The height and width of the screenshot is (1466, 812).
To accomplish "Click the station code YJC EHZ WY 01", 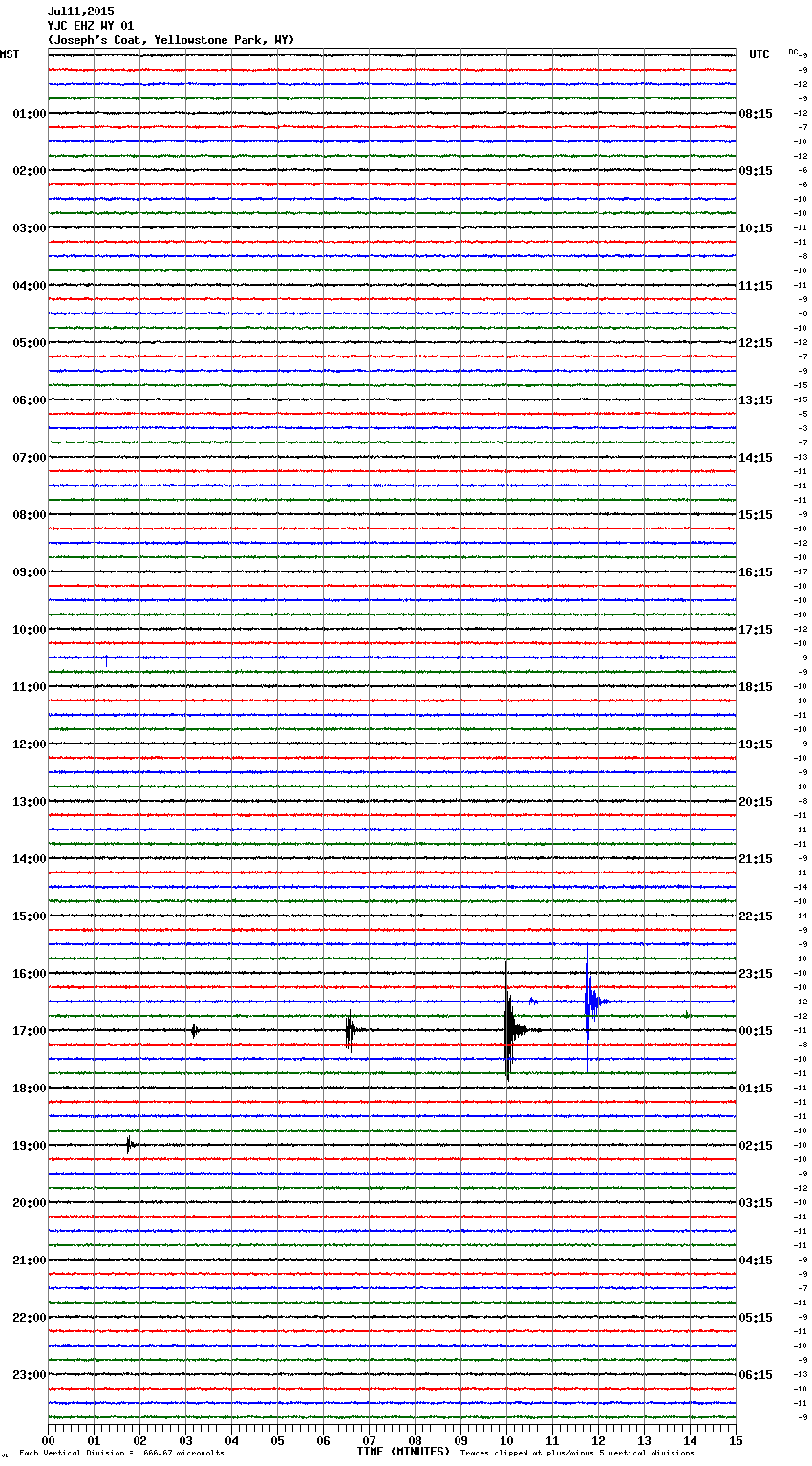I will point(91,26).
